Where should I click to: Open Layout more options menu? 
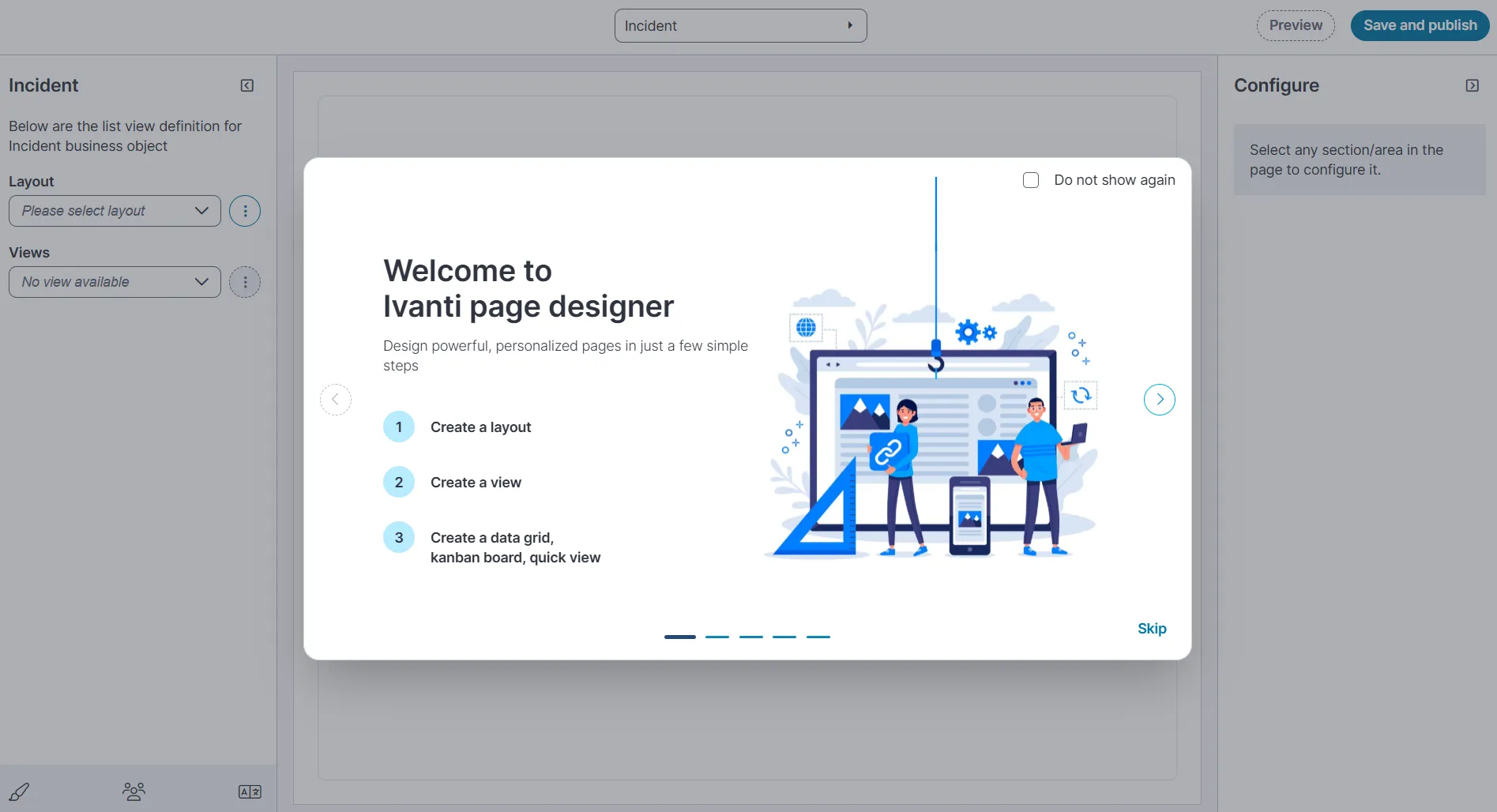pyautogui.click(x=245, y=211)
